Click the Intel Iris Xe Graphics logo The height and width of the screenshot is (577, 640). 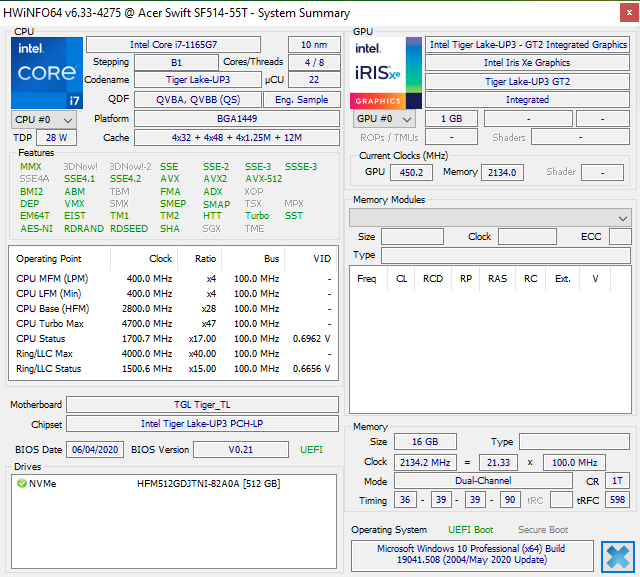pos(385,73)
